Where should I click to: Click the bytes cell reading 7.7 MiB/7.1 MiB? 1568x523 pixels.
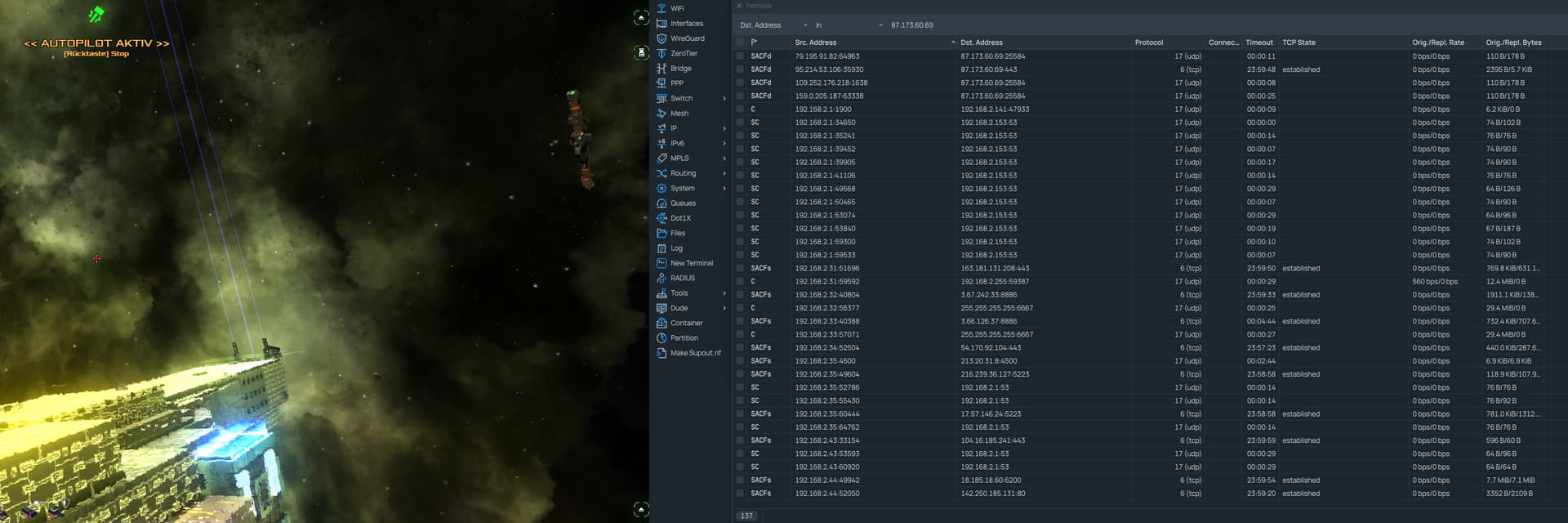click(1510, 481)
